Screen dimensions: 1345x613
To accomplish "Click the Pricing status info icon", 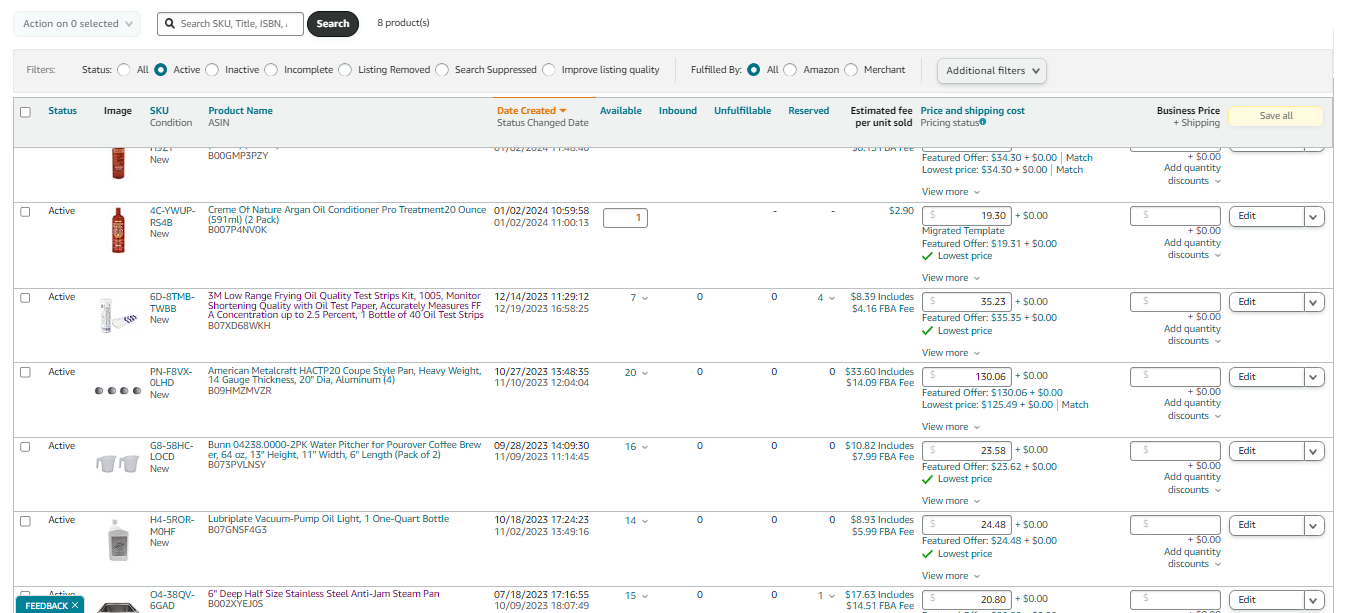I will coord(983,122).
